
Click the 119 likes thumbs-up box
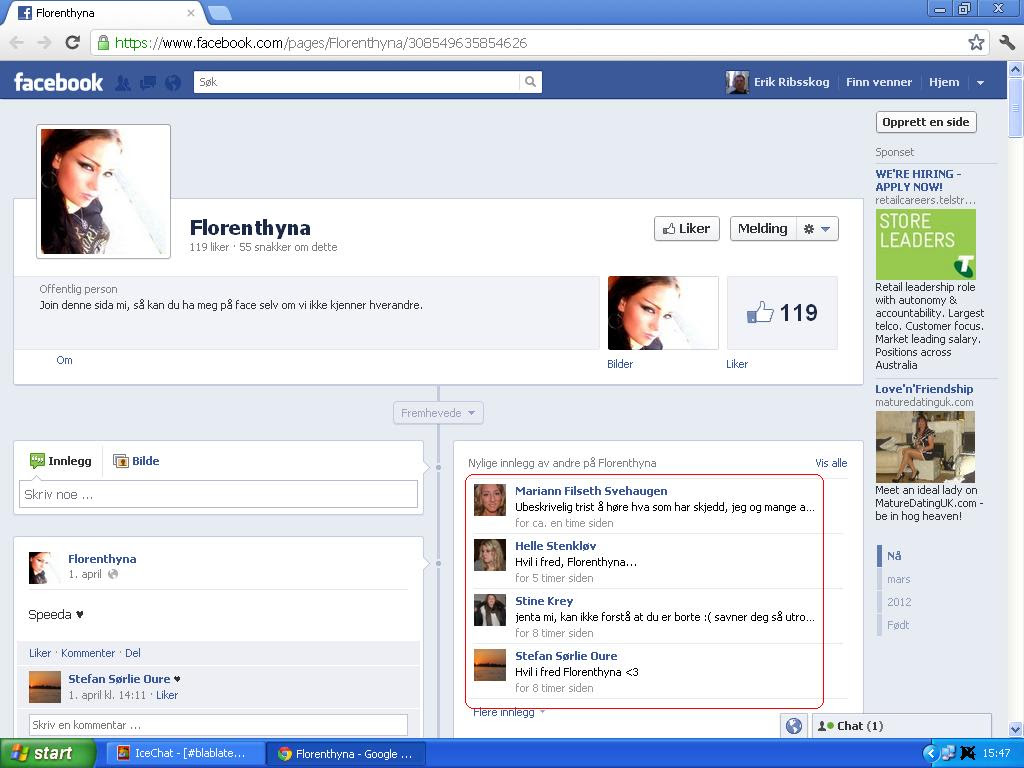tap(782, 313)
